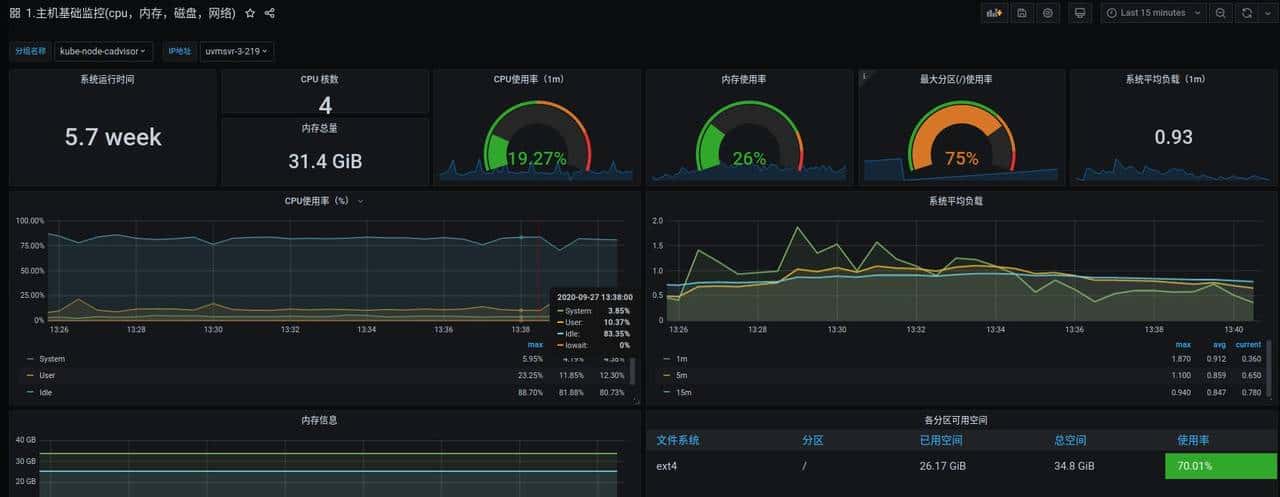Image resolution: width=1280 pixels, height=497 pixels.
Task: Share the dashboard via share icon
Action: click(270, 13)
